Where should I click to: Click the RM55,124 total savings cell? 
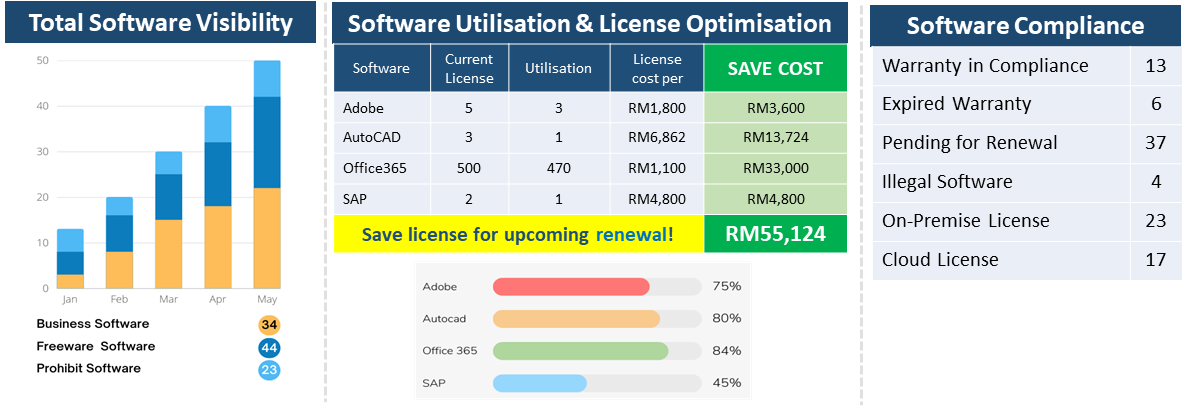point(775,234)
